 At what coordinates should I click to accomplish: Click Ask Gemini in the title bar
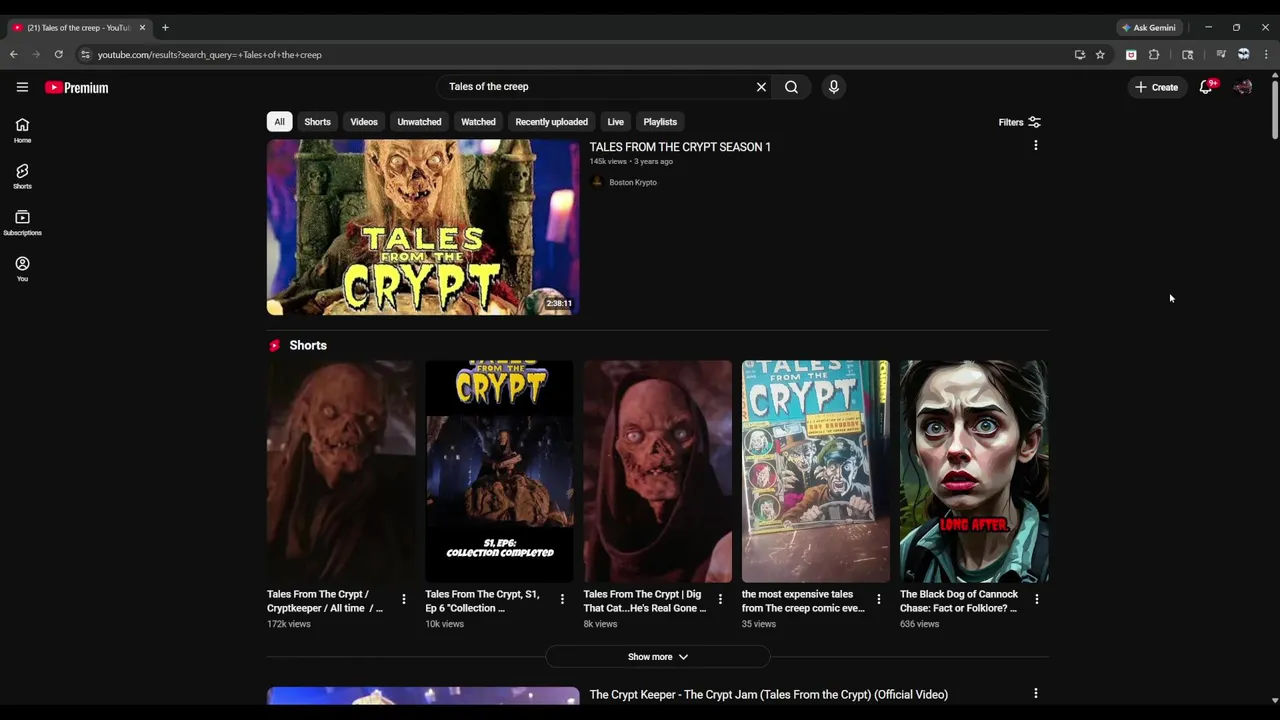[1149, 28]
